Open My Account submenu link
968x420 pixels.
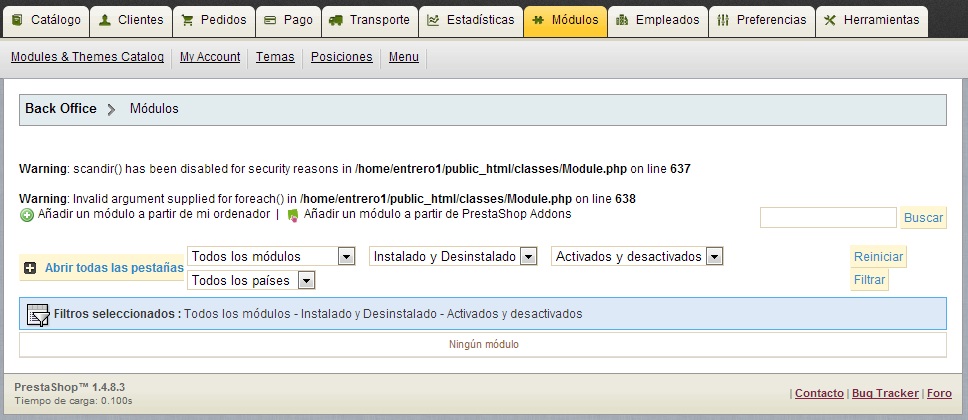click(210, 57)
